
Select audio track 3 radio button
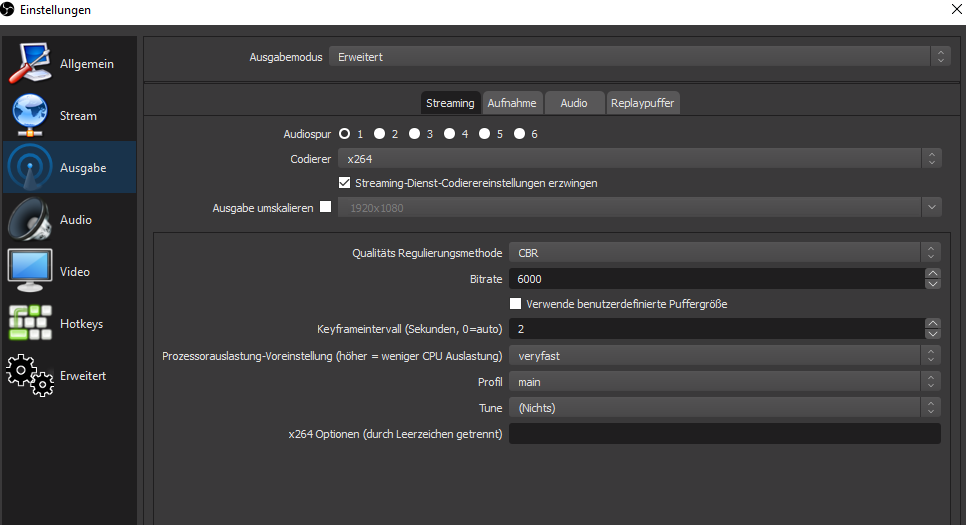click(x=416, y=134)
